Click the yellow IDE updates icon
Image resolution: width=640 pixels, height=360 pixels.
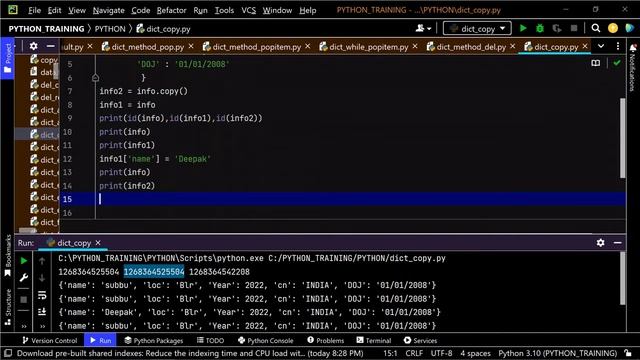[612, 28]
